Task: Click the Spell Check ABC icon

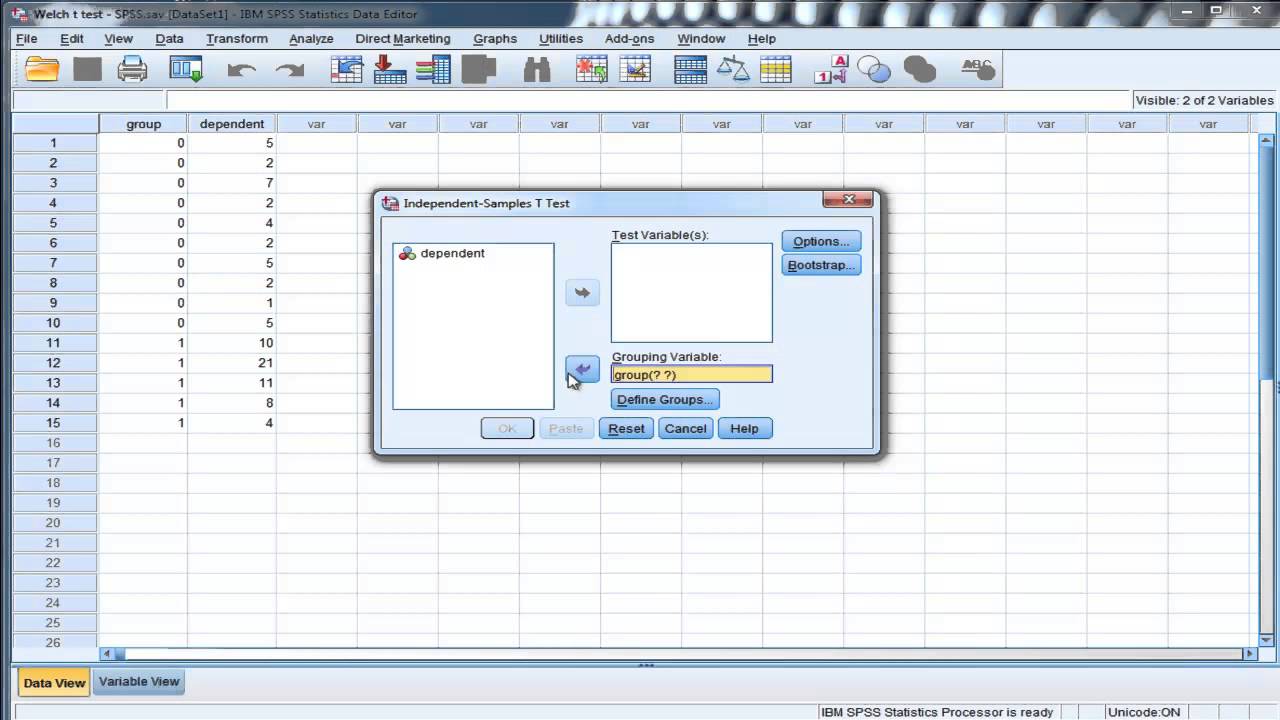Action: click(x=977, y=69)
